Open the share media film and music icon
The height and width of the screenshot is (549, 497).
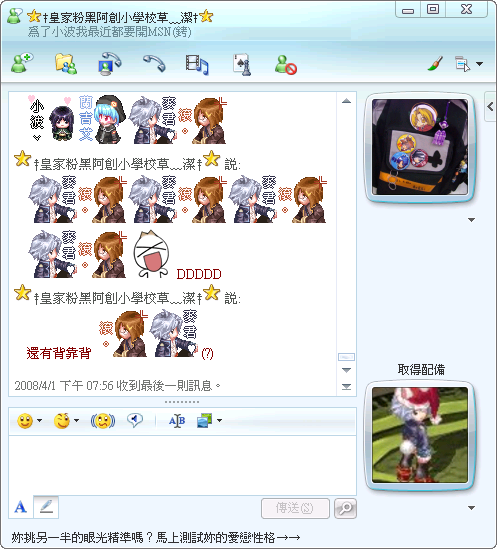[197, 64]
